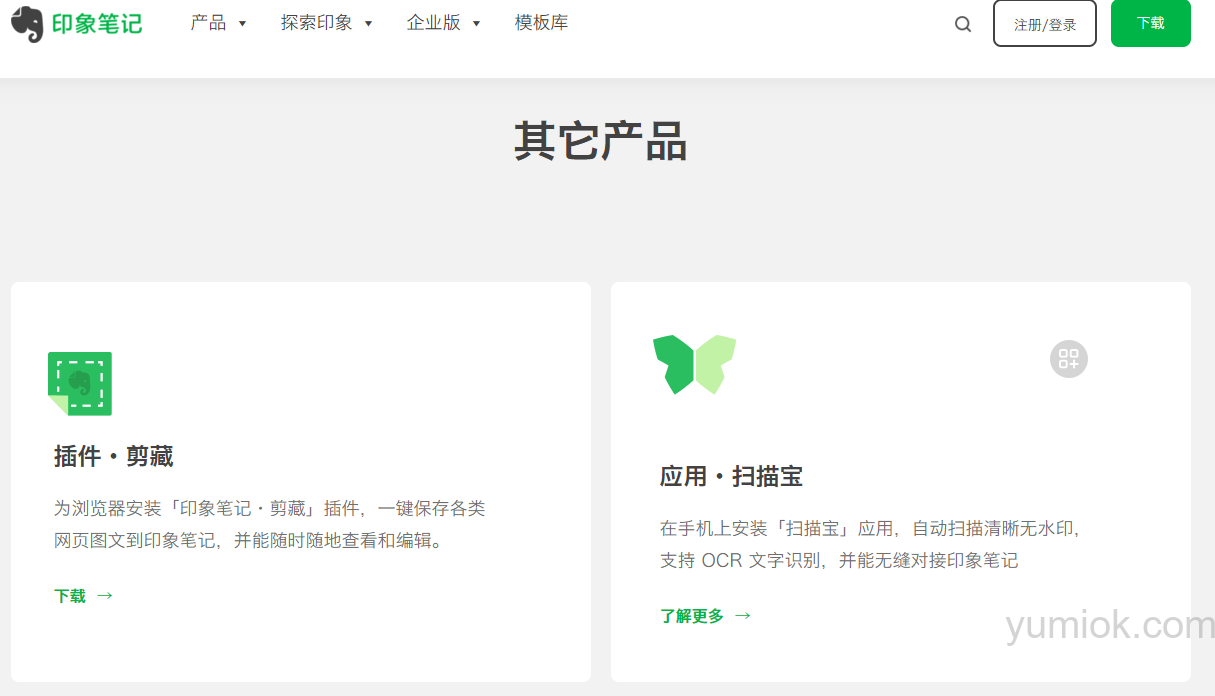Click the green 下载 button in header
1215x696 pixels.
[1151, 23]
